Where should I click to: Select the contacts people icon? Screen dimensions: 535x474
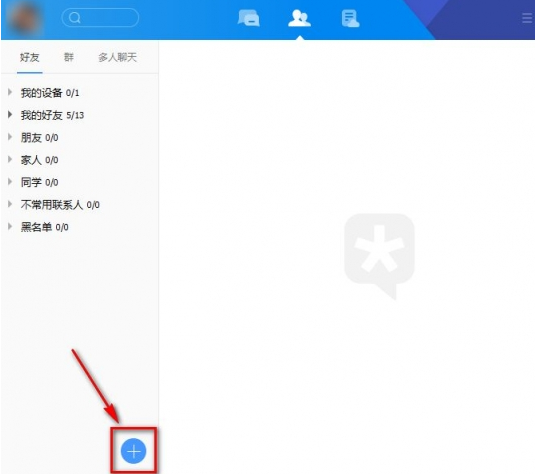[299, 18]
